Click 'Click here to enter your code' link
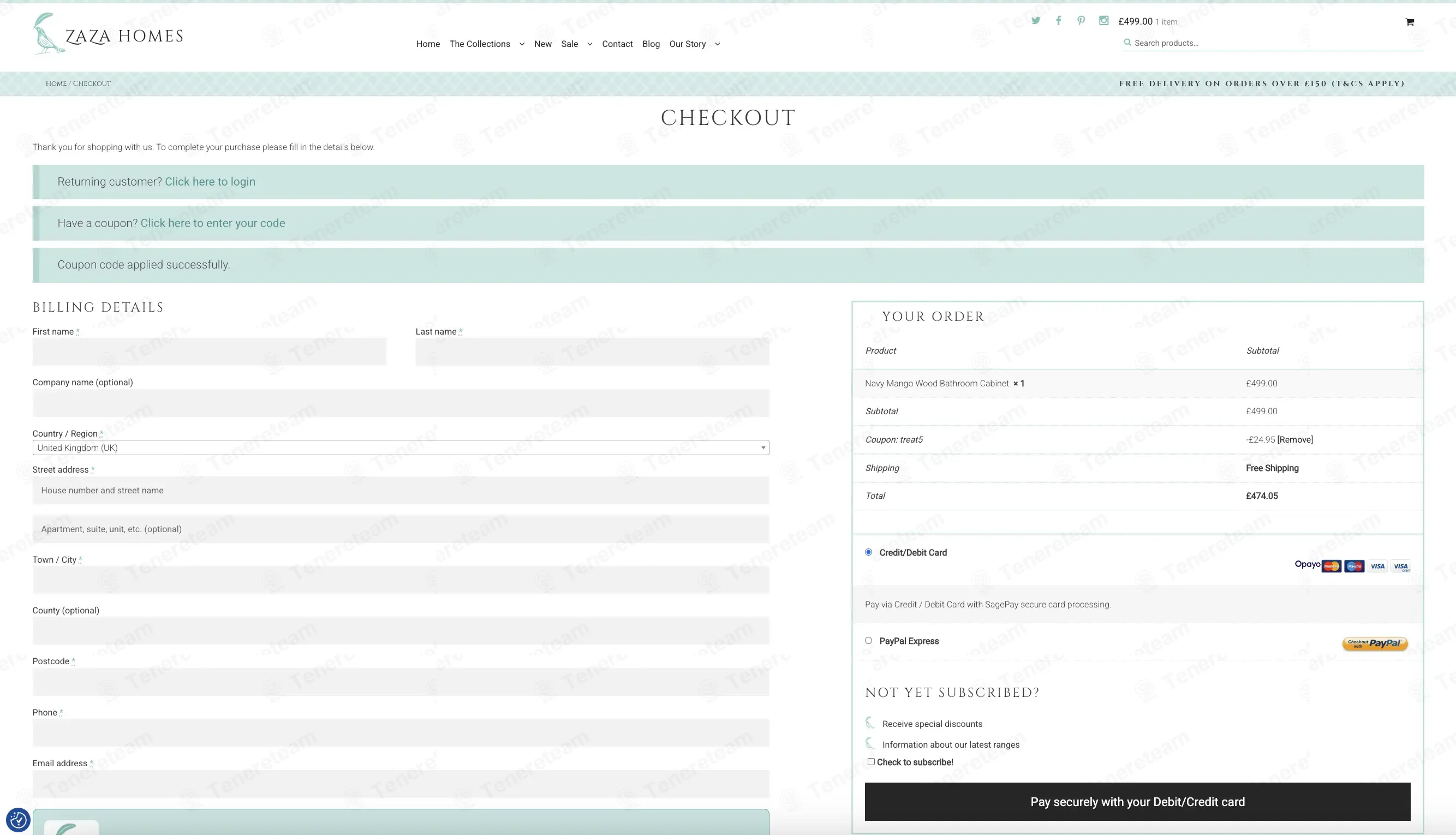The width and height of the screenshot is (1456, 835). (213, 223)
